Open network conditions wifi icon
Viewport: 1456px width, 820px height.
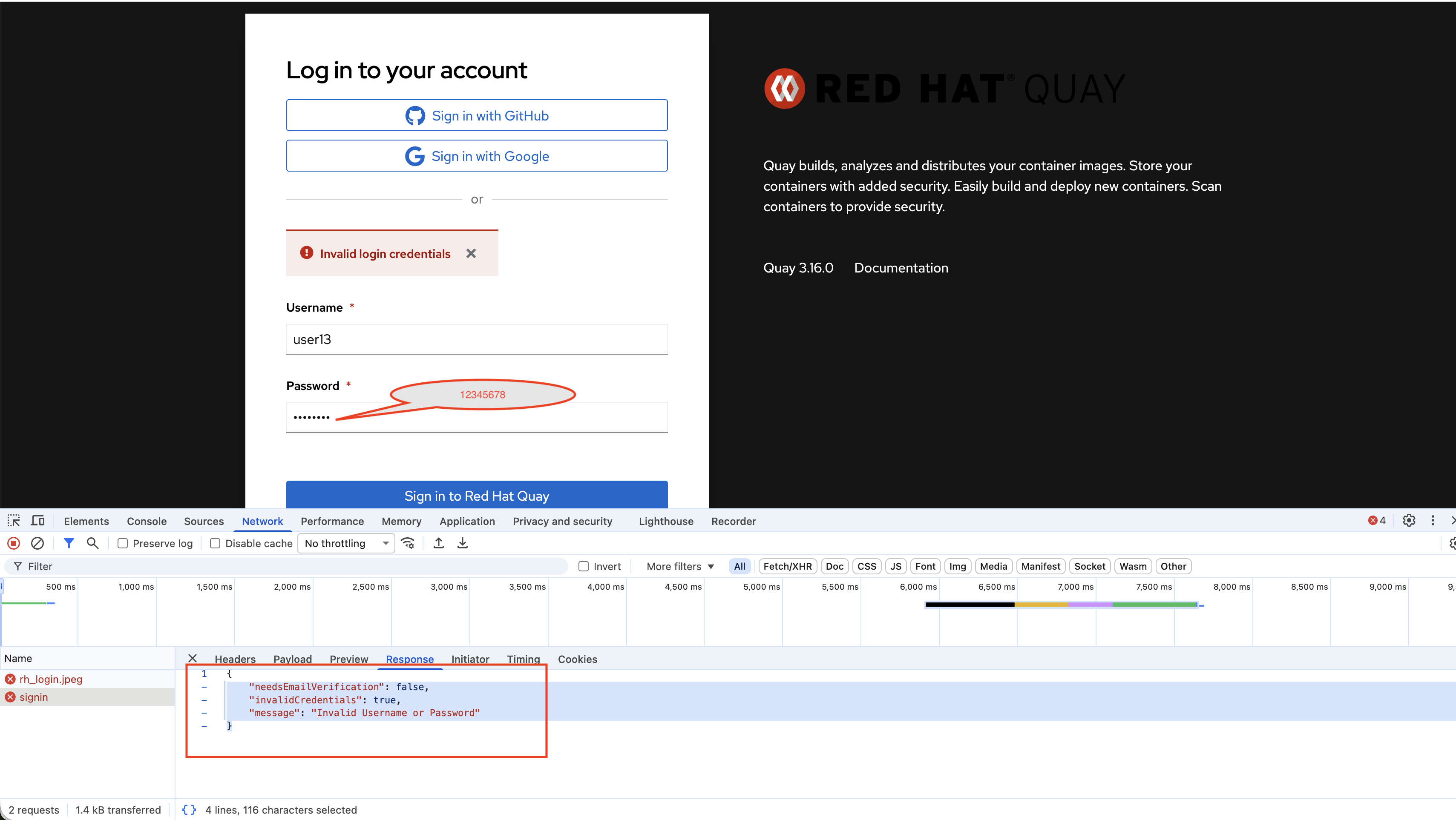coord(408,543)
